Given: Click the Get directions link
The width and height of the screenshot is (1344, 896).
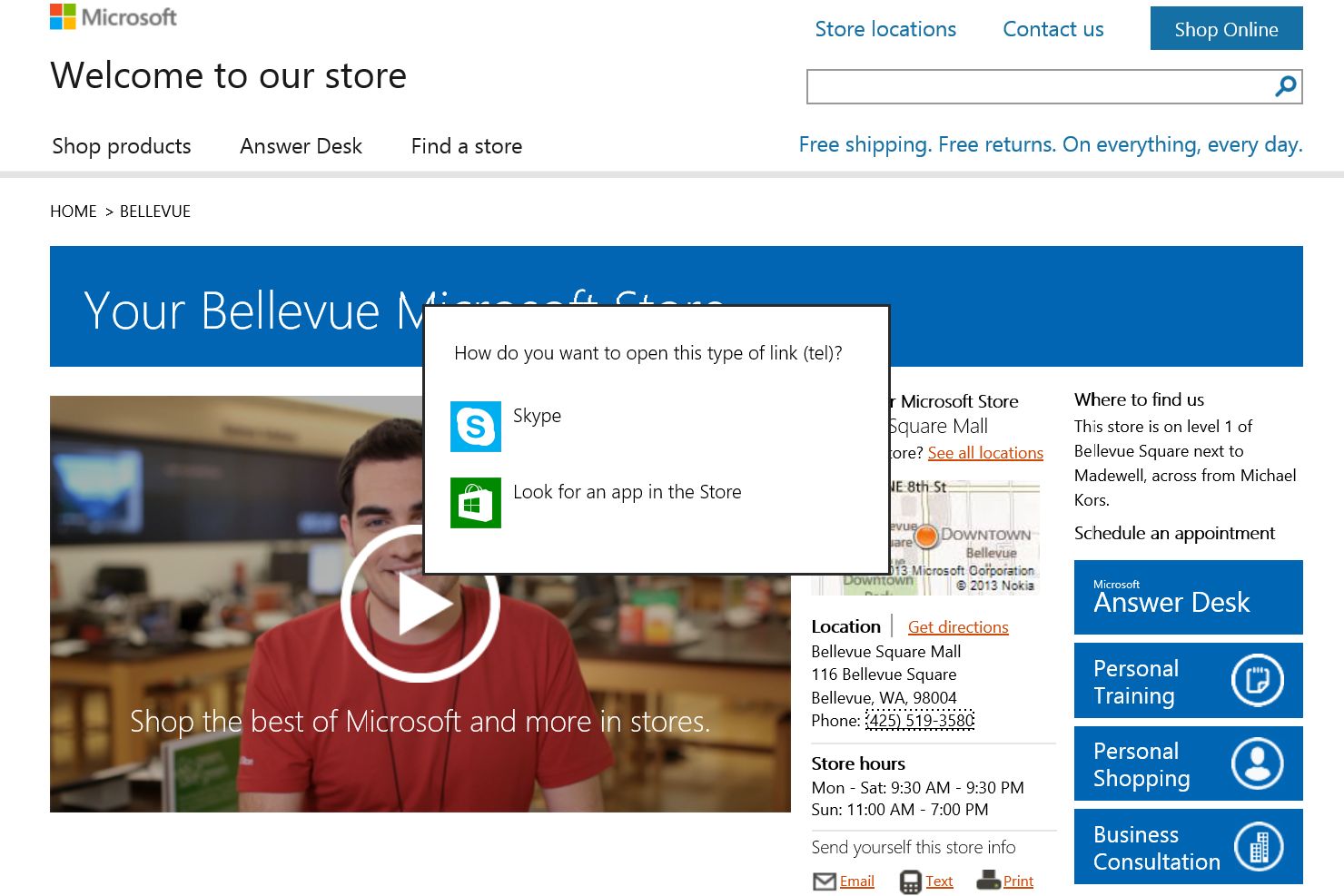Looking at the screenshot, I should pyautogui.click(x=958, y=627).
